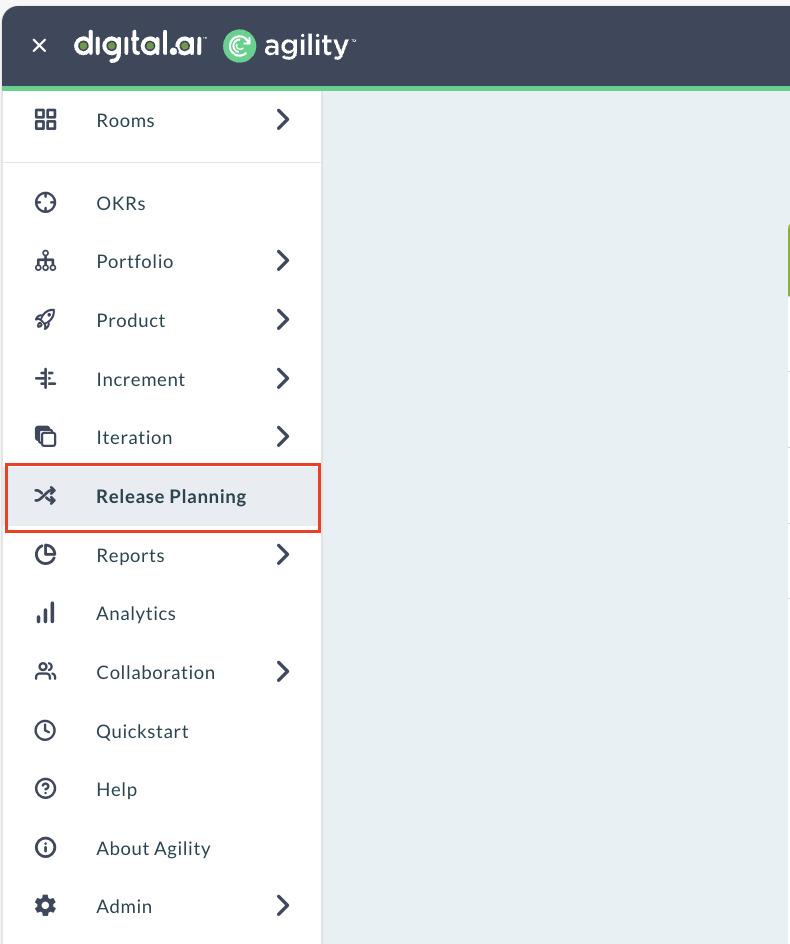Viewport: 790px width, 944px height.
Task: Click the Portfolio hierarchy icon
Action: tap(45, 261)
